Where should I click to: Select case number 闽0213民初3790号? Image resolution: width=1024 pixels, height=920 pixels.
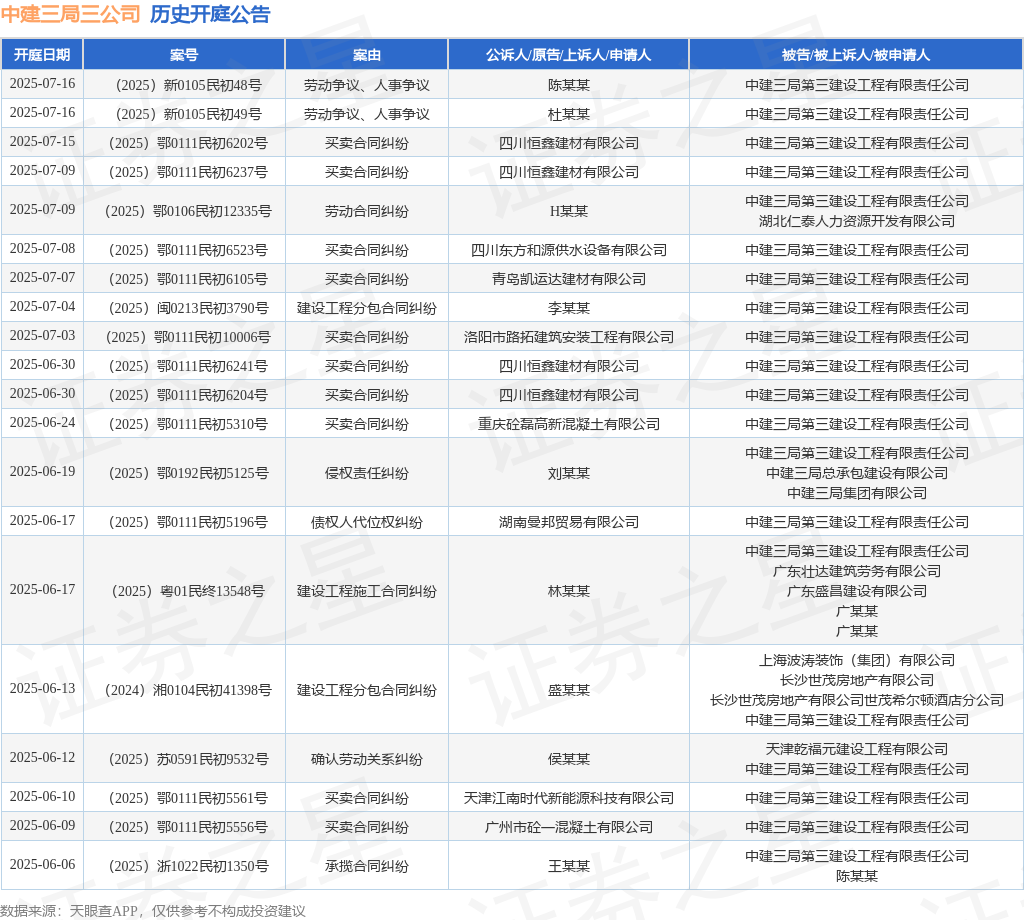[188, 308]
